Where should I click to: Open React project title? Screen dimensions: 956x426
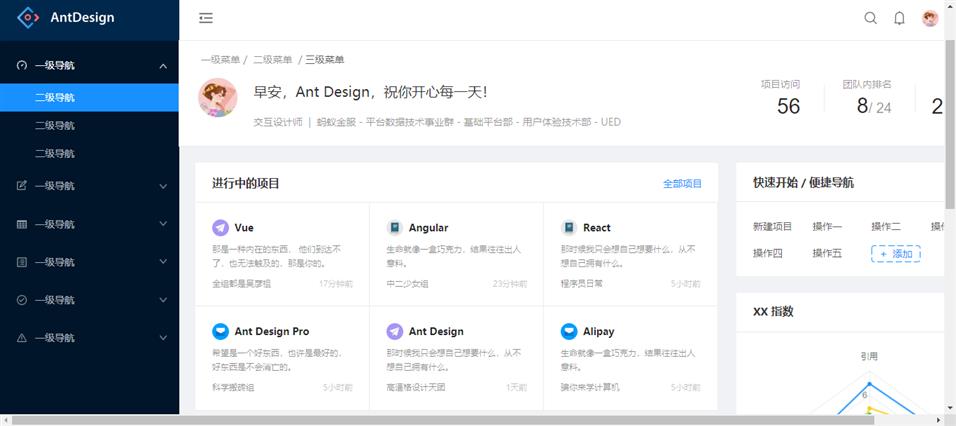click(597, 228)
